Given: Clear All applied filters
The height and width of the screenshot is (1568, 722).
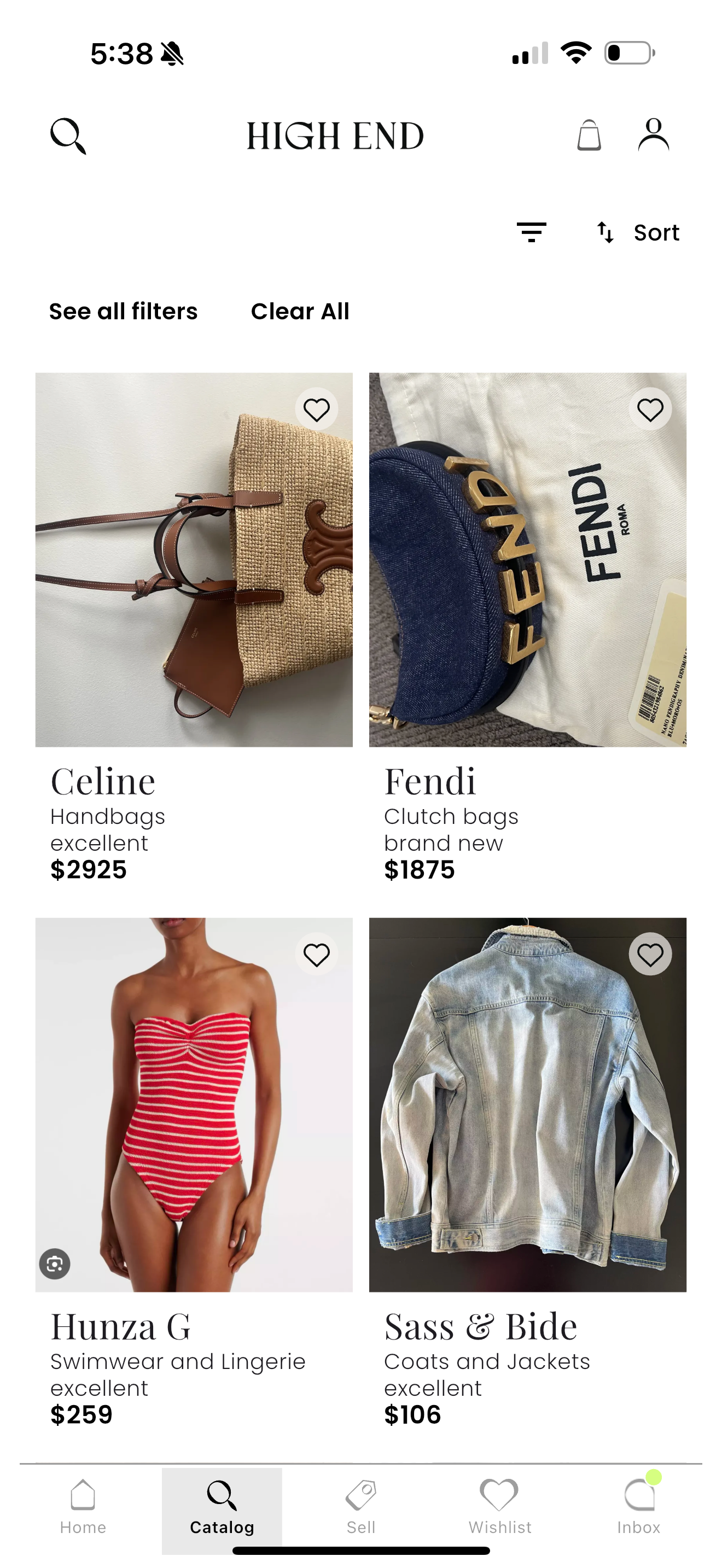Looking at the screenshot, I should click(x=300, y=311).
